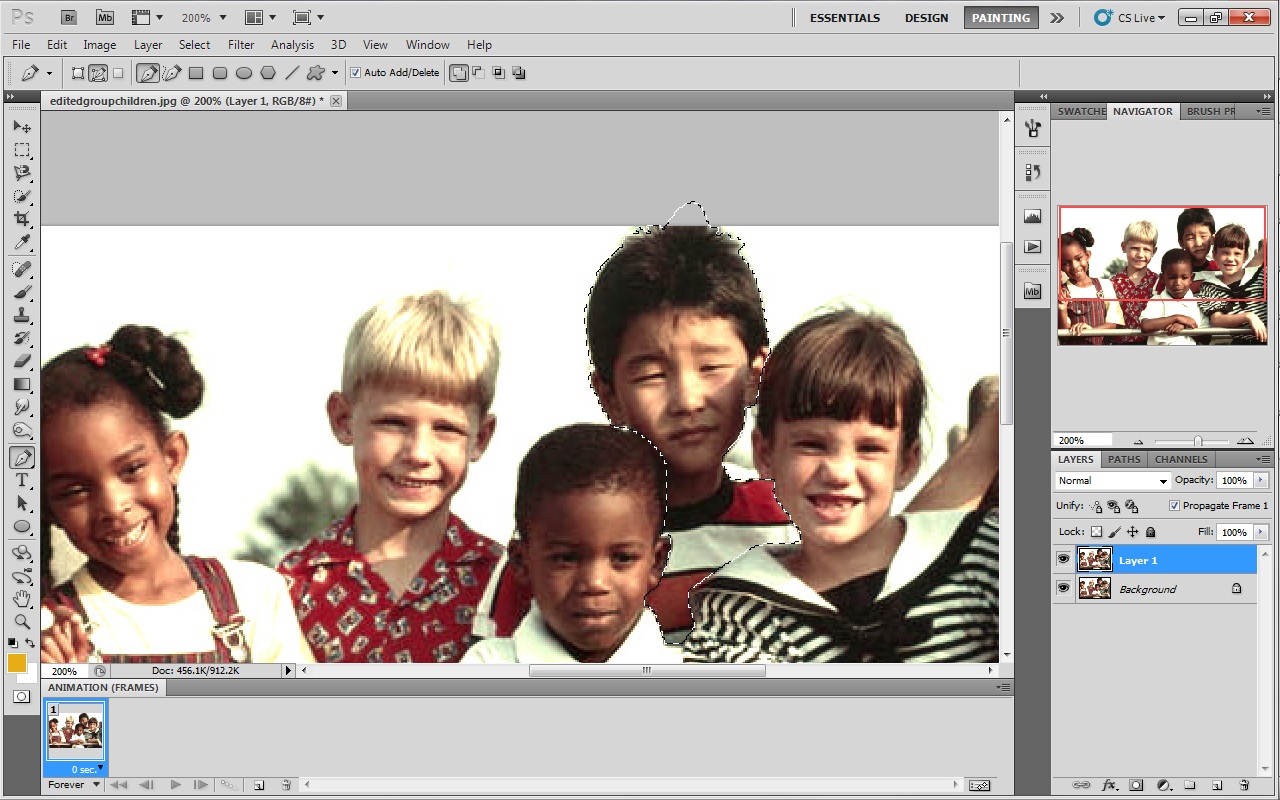The width and height of the screenshot is (1280, 800).
Task: Expand more workspaces chevron
Action: 1057,18
